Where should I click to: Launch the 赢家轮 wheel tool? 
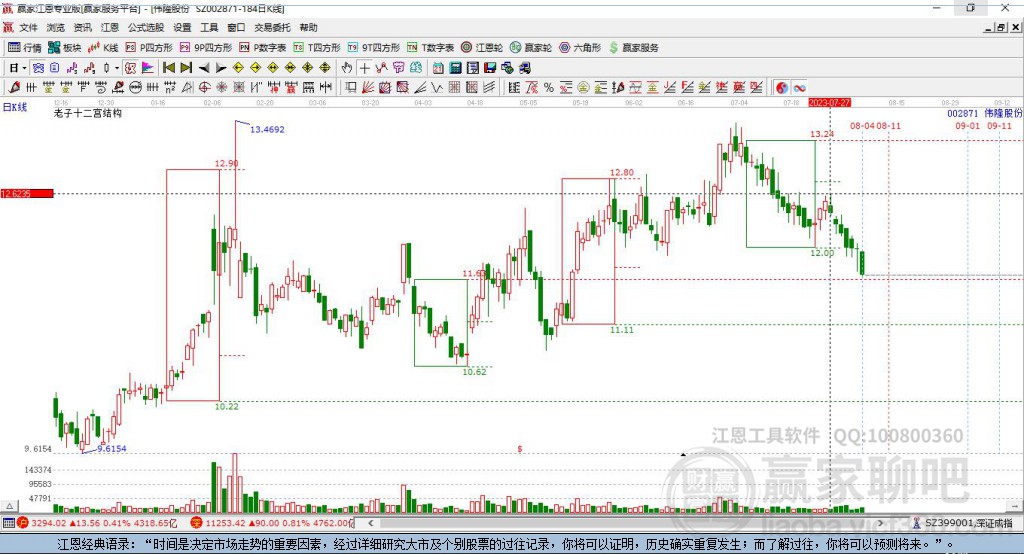(531, 48)
